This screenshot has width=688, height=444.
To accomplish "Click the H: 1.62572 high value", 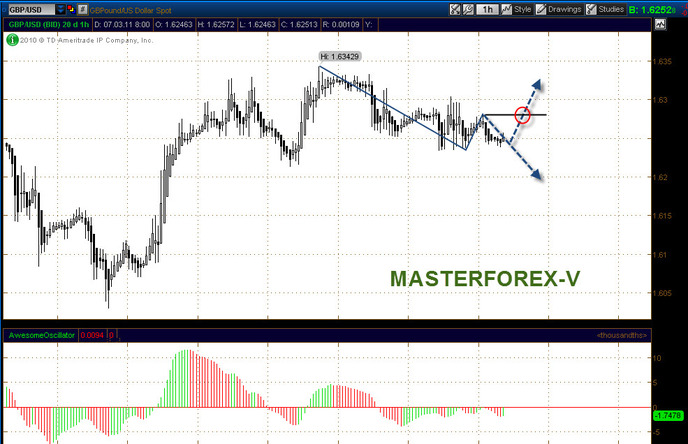I will (216, 25).
